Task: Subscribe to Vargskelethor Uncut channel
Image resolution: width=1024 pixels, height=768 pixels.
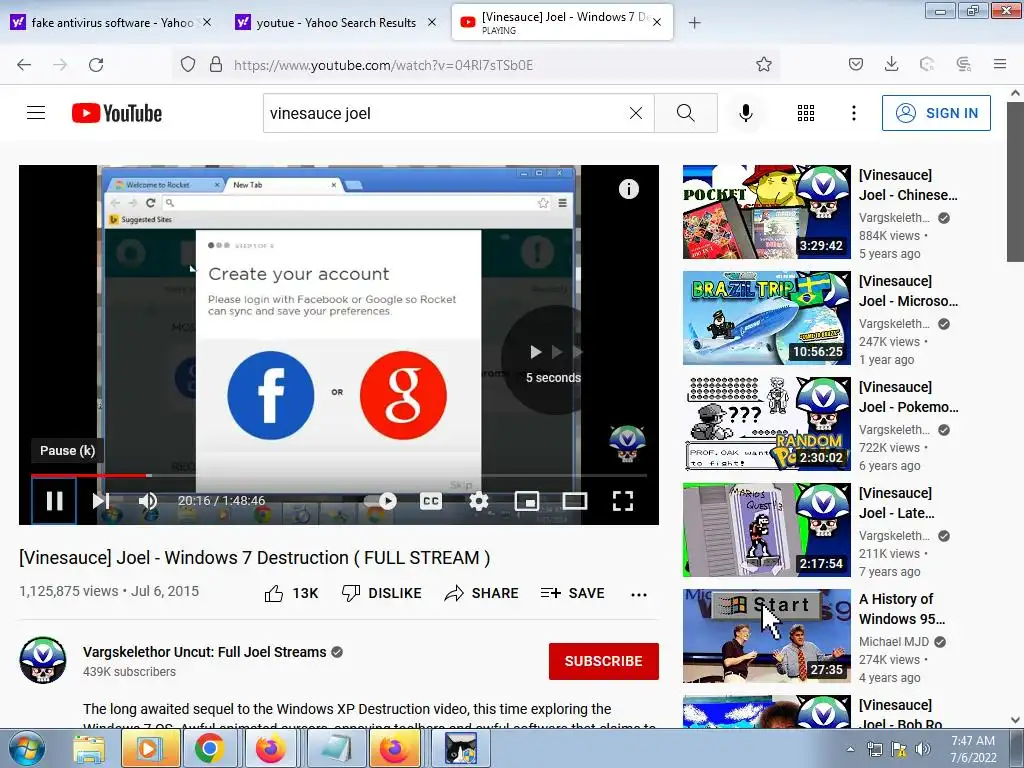Action: [603, 661]
